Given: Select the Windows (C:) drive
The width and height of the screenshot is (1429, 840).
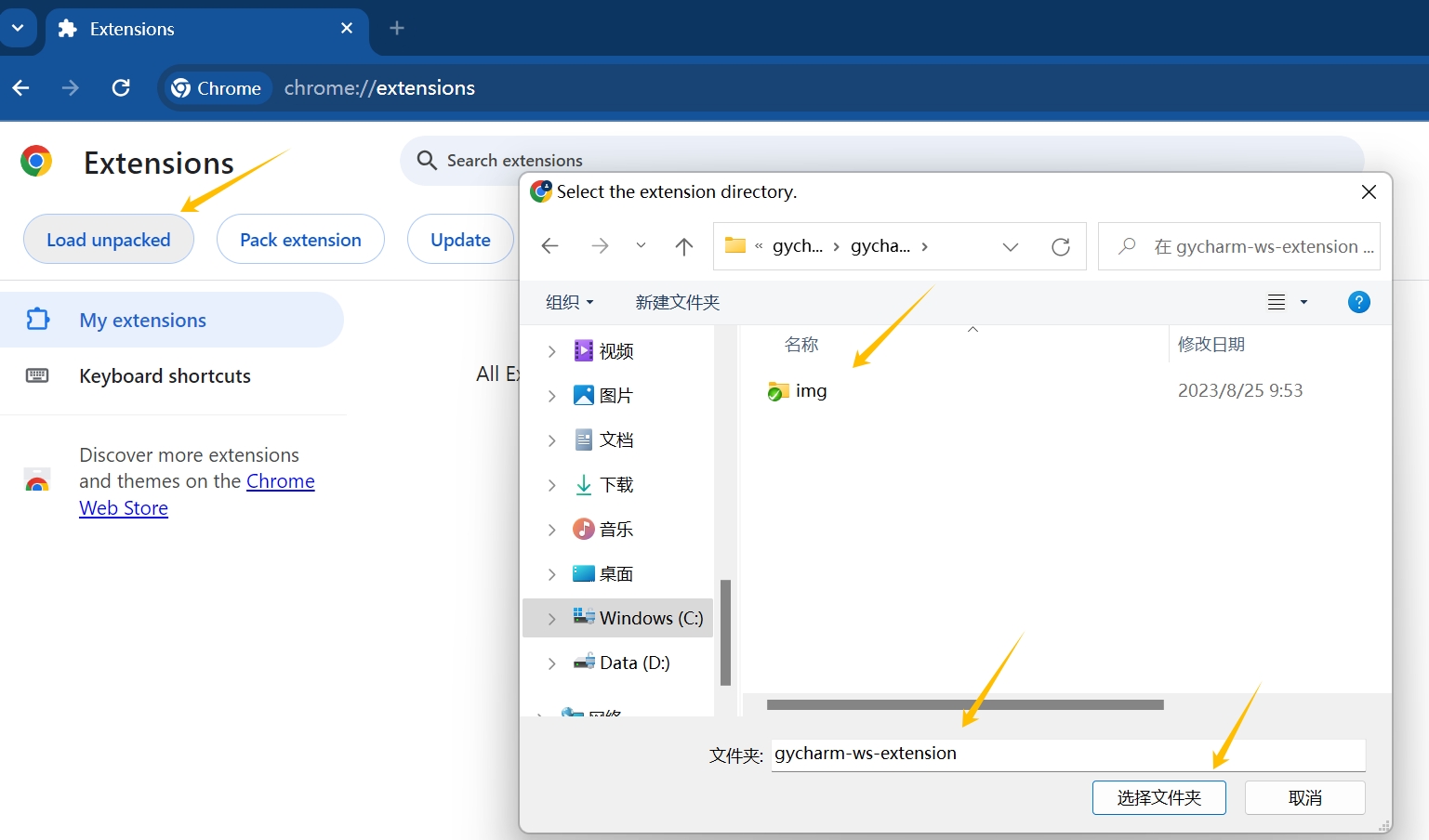Looking at the screenshot, I should pyautogui.click(x=639, y=618).
